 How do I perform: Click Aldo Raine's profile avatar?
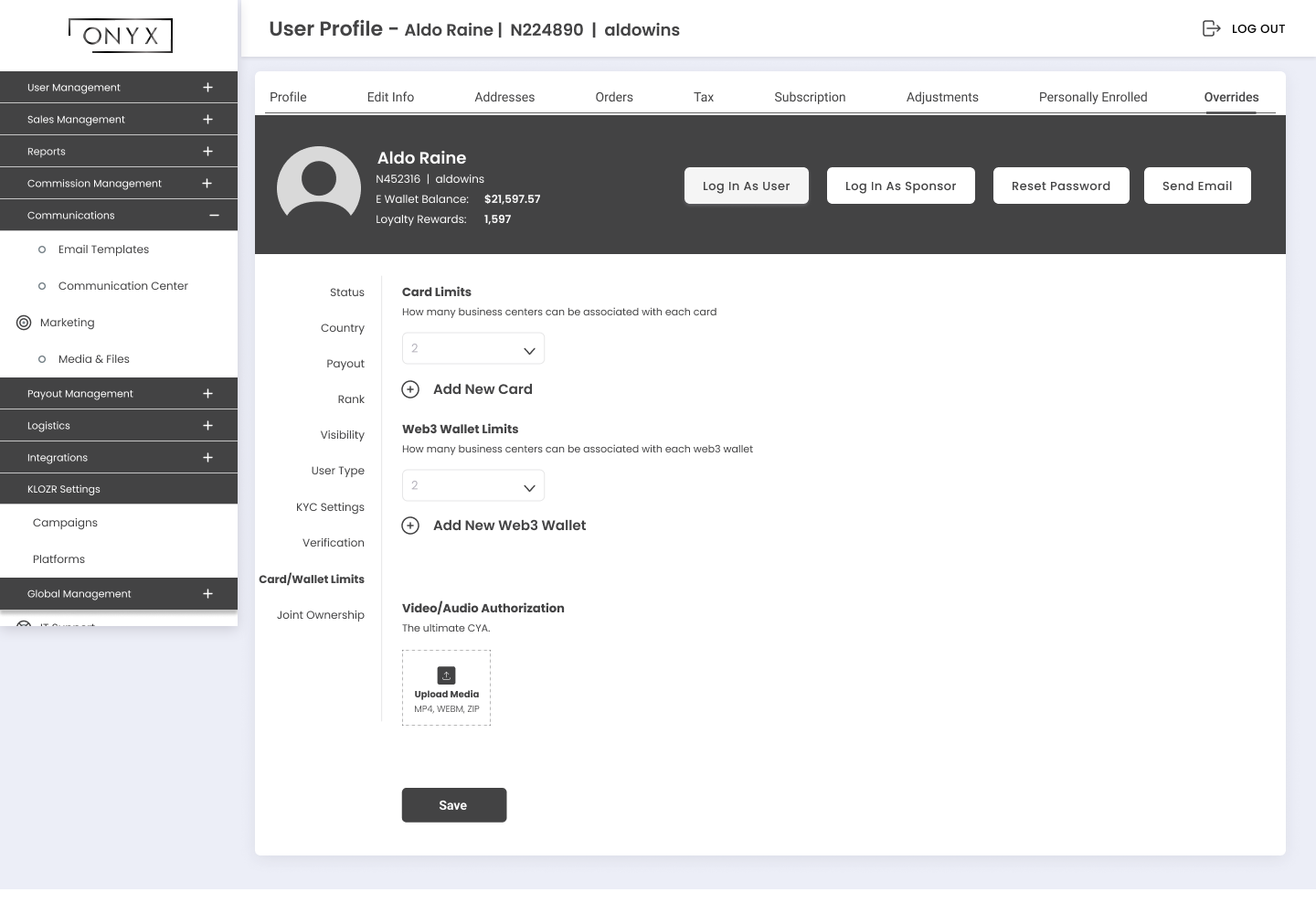coord(319,186)
